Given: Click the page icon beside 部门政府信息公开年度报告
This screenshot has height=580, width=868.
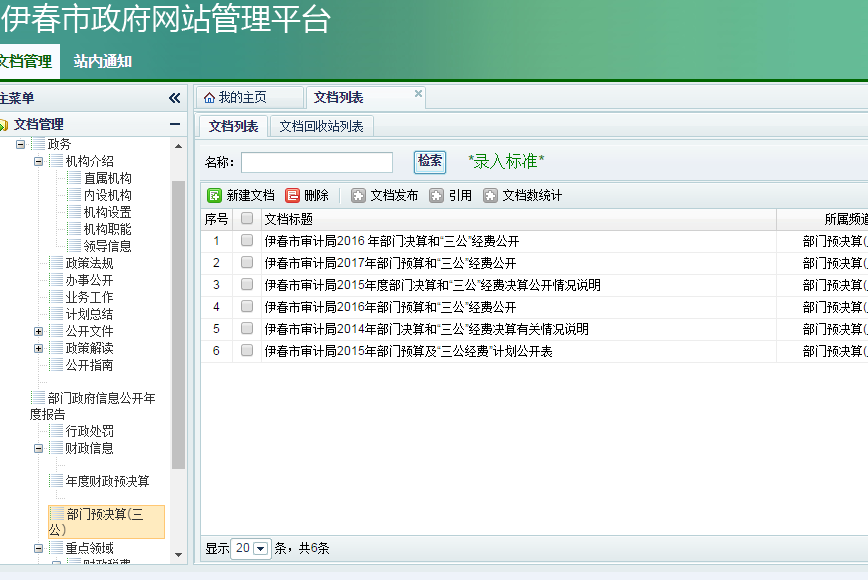Looking at the screenshot, I should (38, 397).
